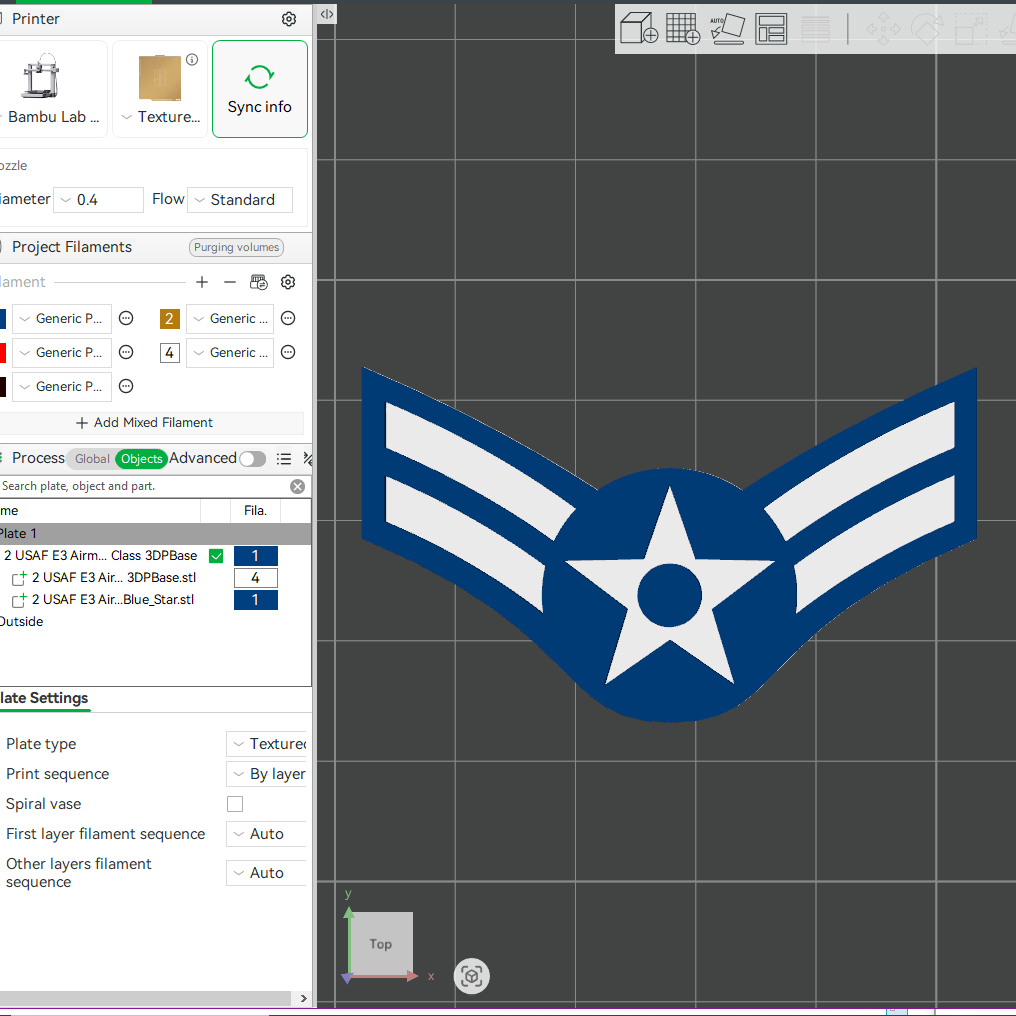Click the Purging volumes button
Viewport: 1016px width, 1016px height.
point(237,247)
